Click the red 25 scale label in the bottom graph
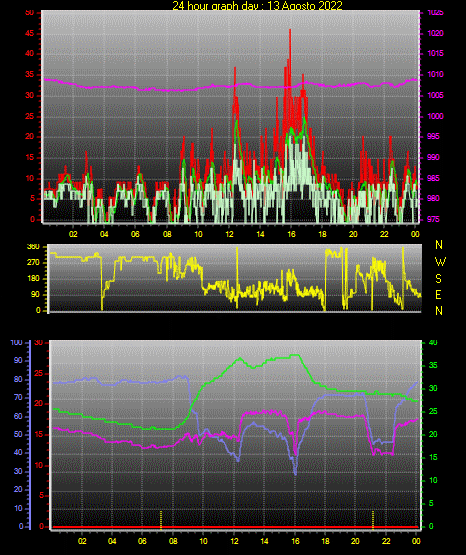Viewport: 466px width, 555px height. pyautogui.click(x=38, y=373)
